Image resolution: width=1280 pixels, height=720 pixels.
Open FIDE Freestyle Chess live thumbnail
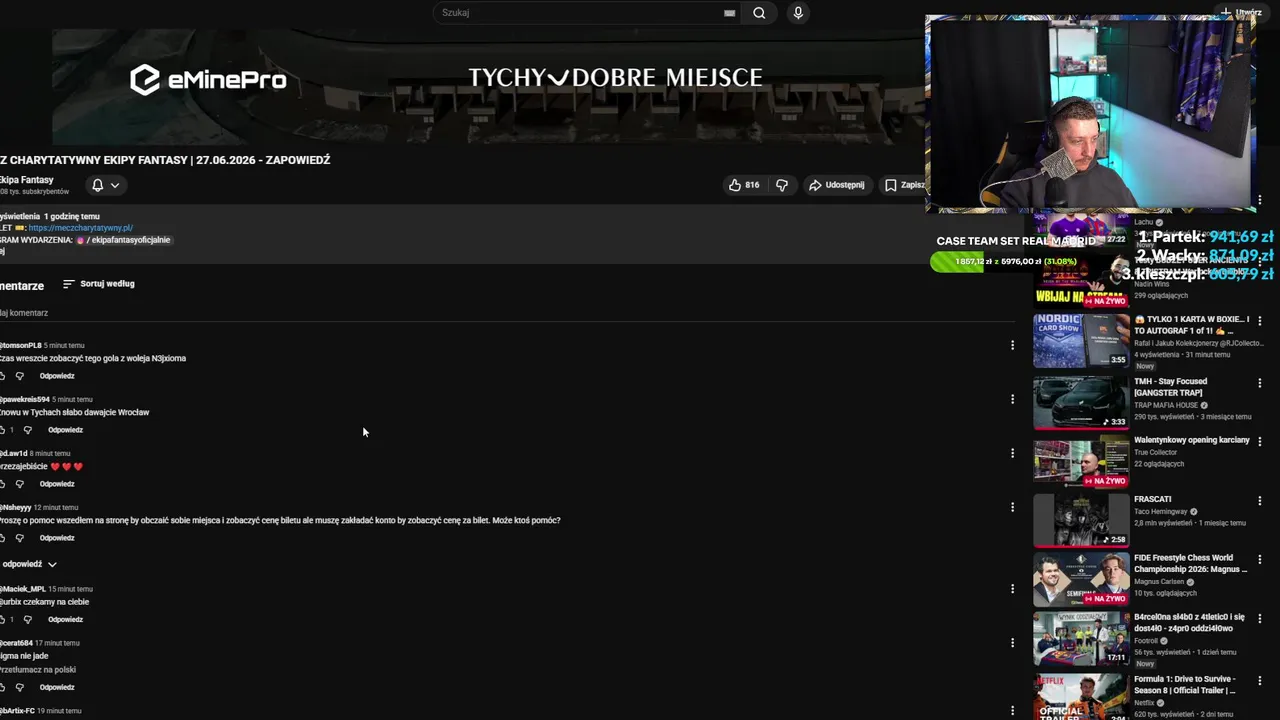point(1081,579)
